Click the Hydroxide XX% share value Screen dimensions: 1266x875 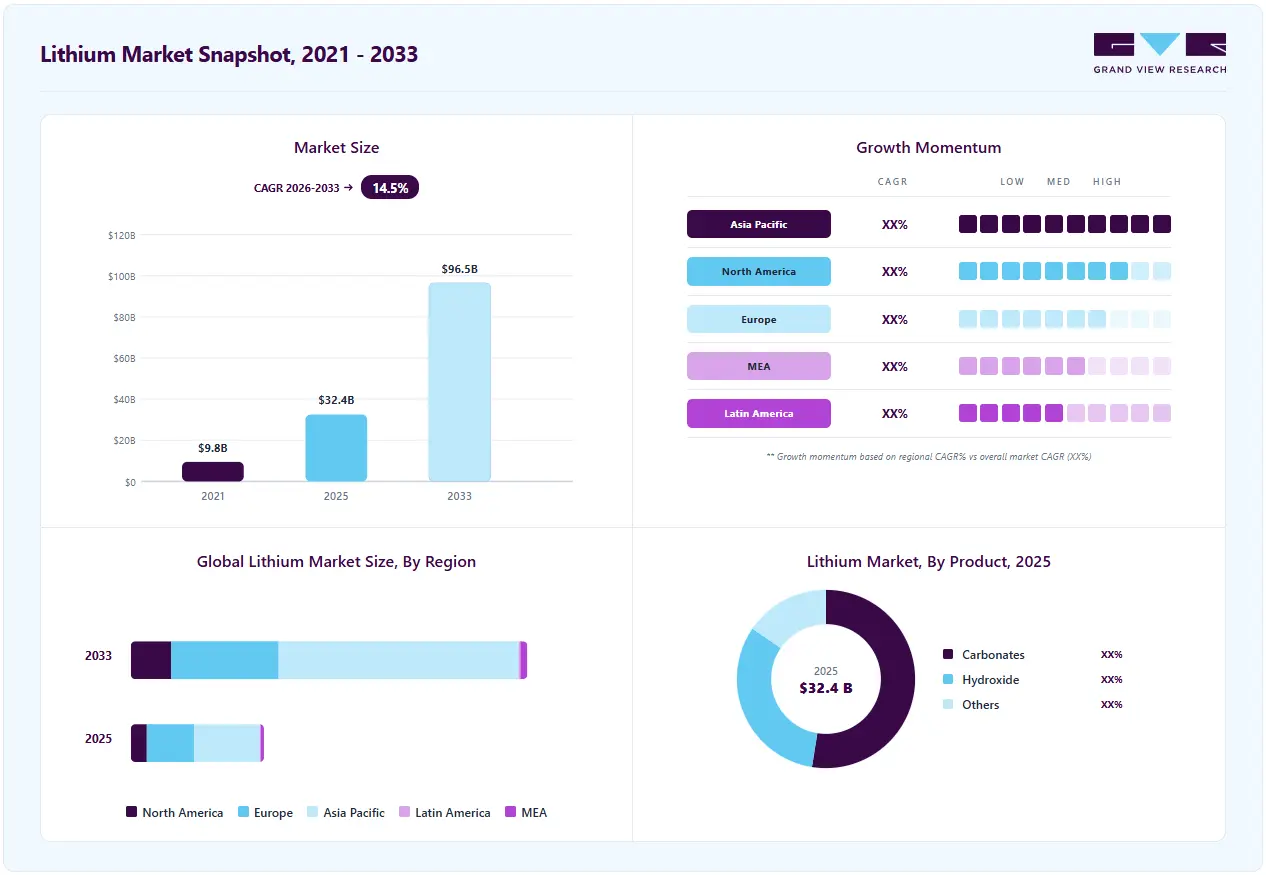pyautogui.click(x=1112, y=680)
